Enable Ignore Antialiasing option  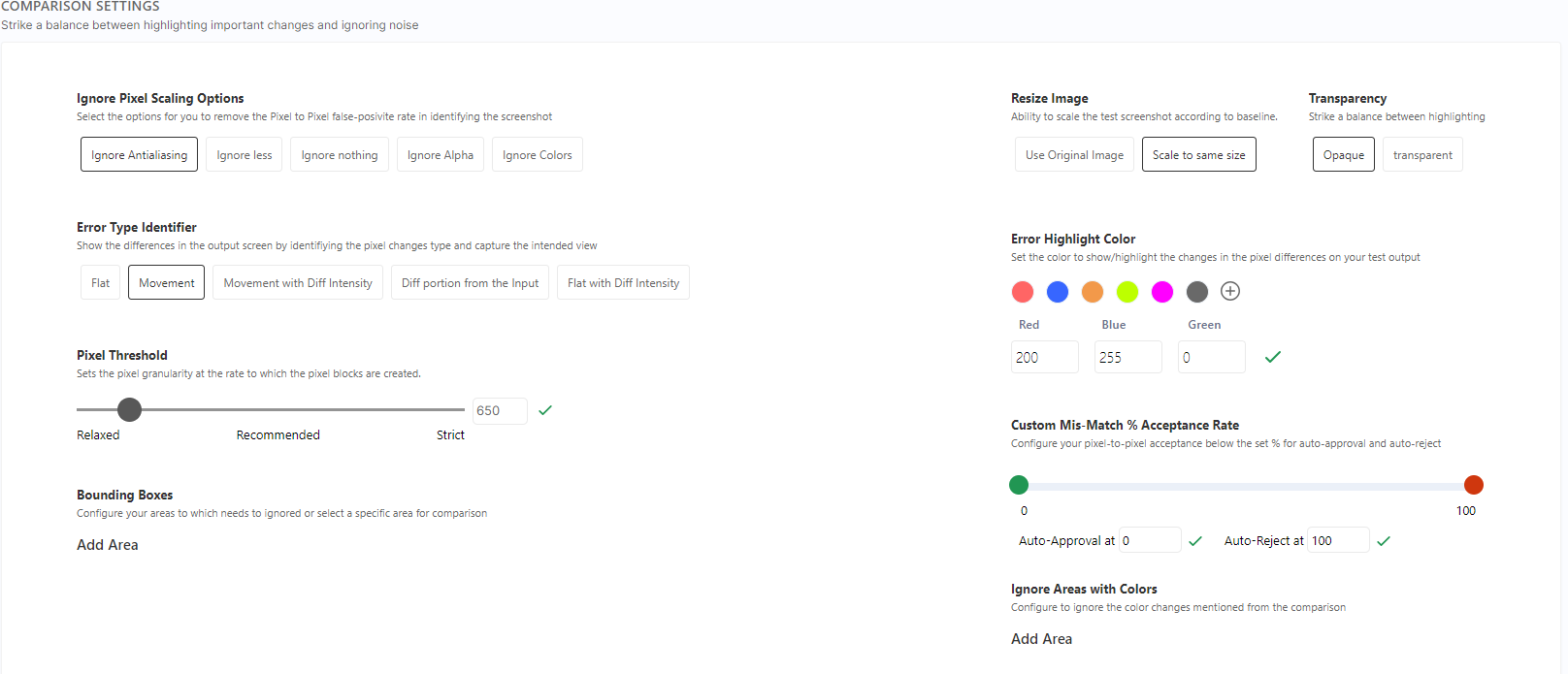coord(139,155)
